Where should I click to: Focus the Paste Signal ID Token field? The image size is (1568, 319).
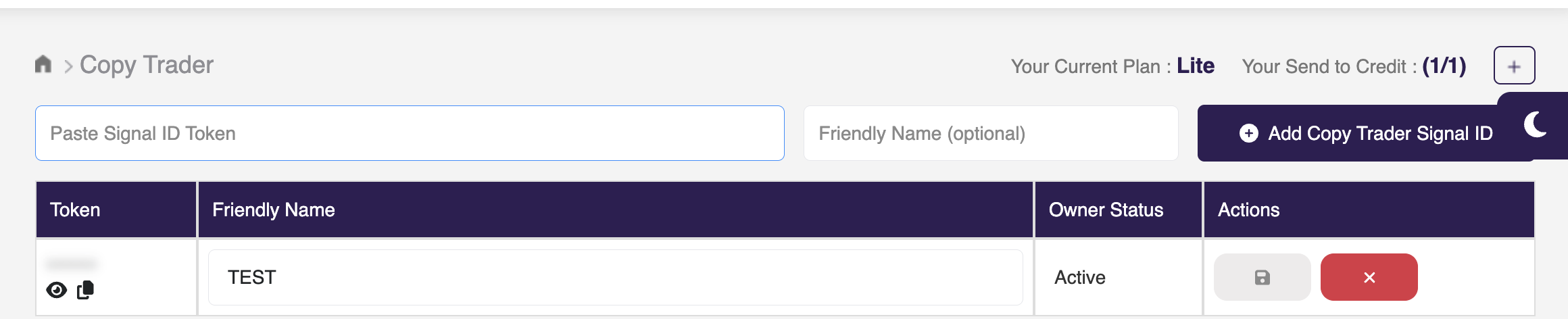click(x=410, y=133)
